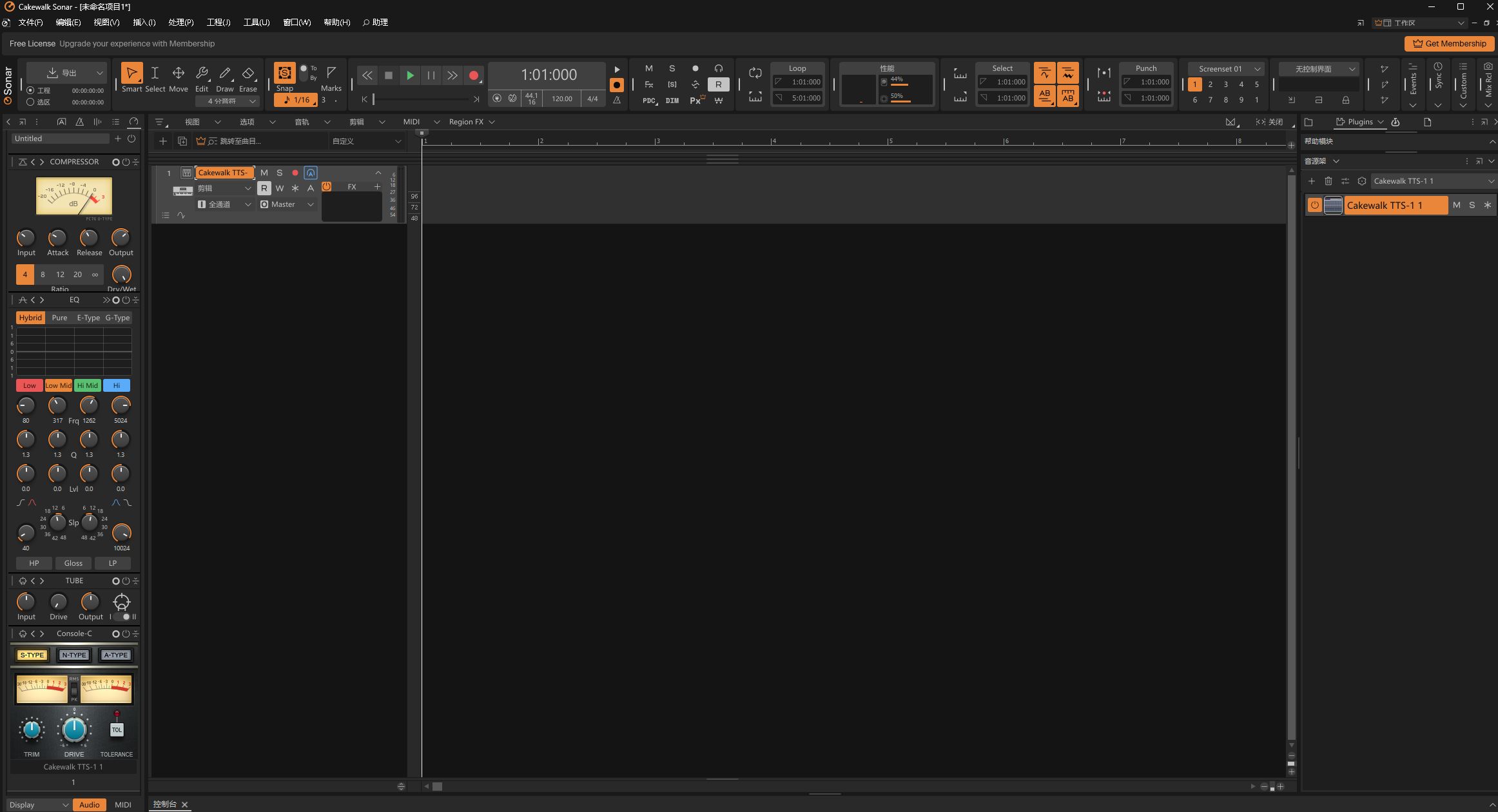Screen dimensions: 1498x812
Task: Select the Draw pencil tool
Action: [225, 73]
